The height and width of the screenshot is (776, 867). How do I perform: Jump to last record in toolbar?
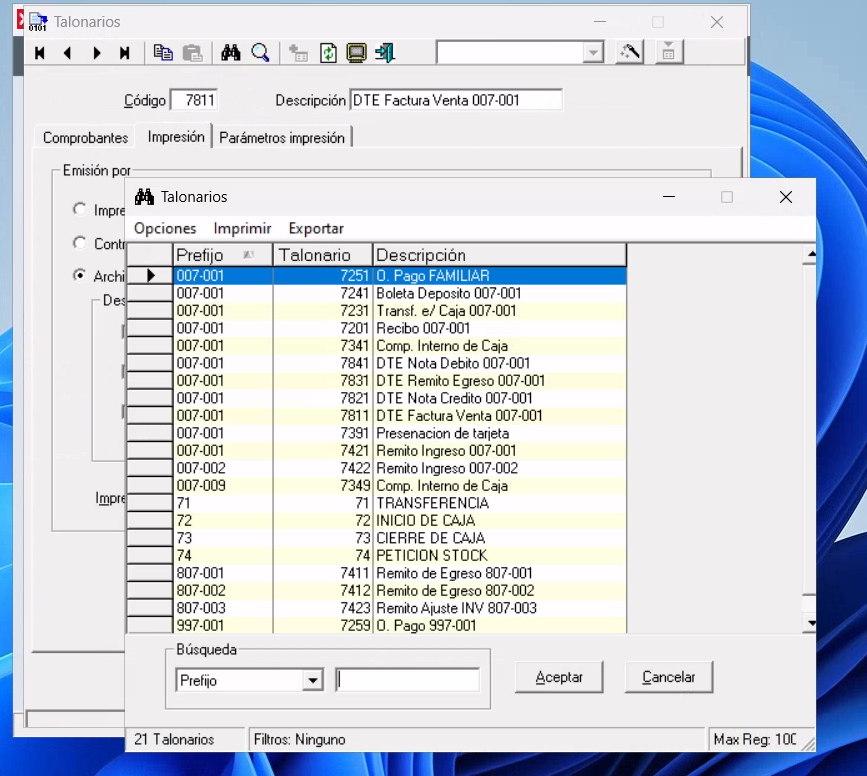tap(125, 53)
